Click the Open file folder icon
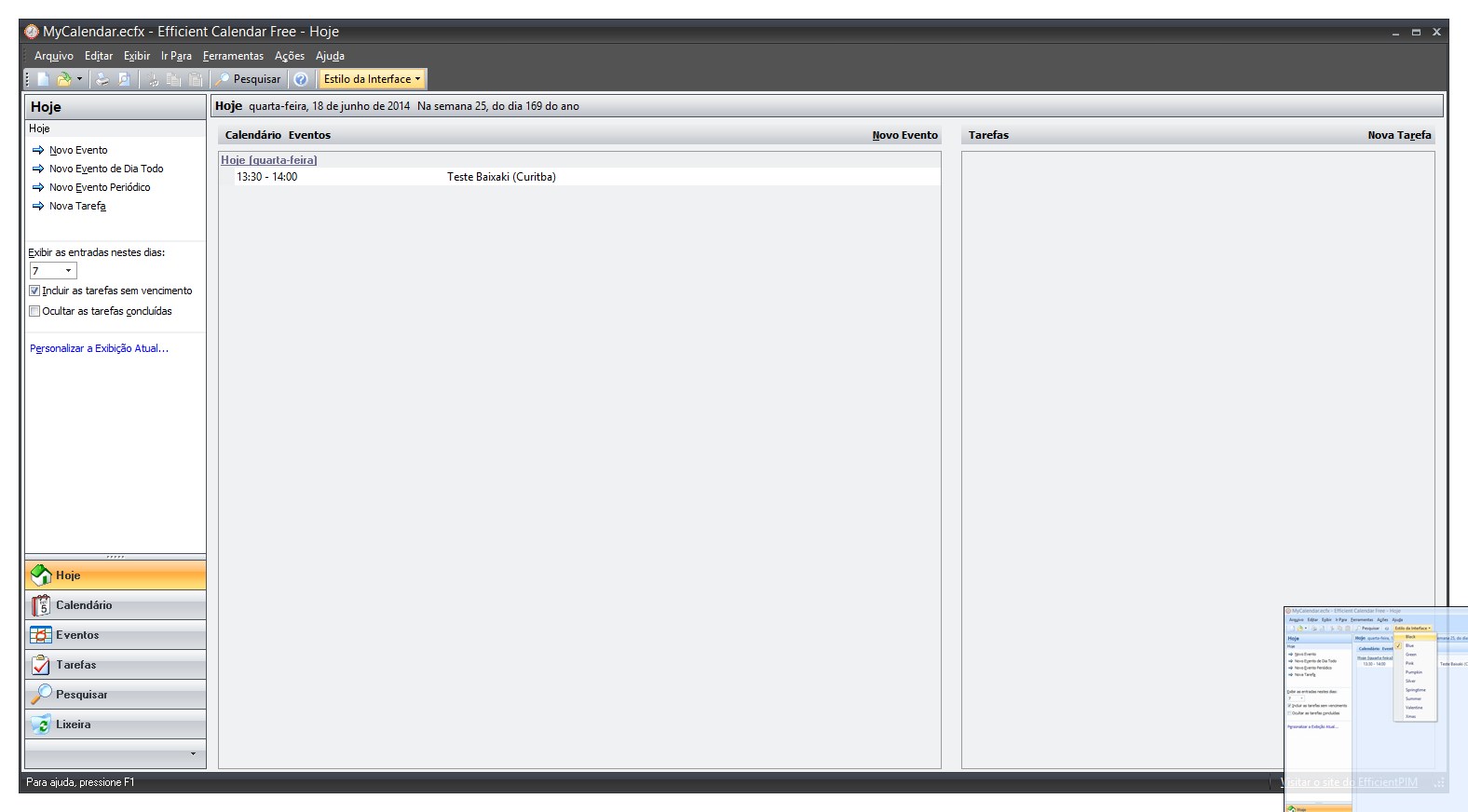Viewport: 1468px width, 812px height. (64, 79)
